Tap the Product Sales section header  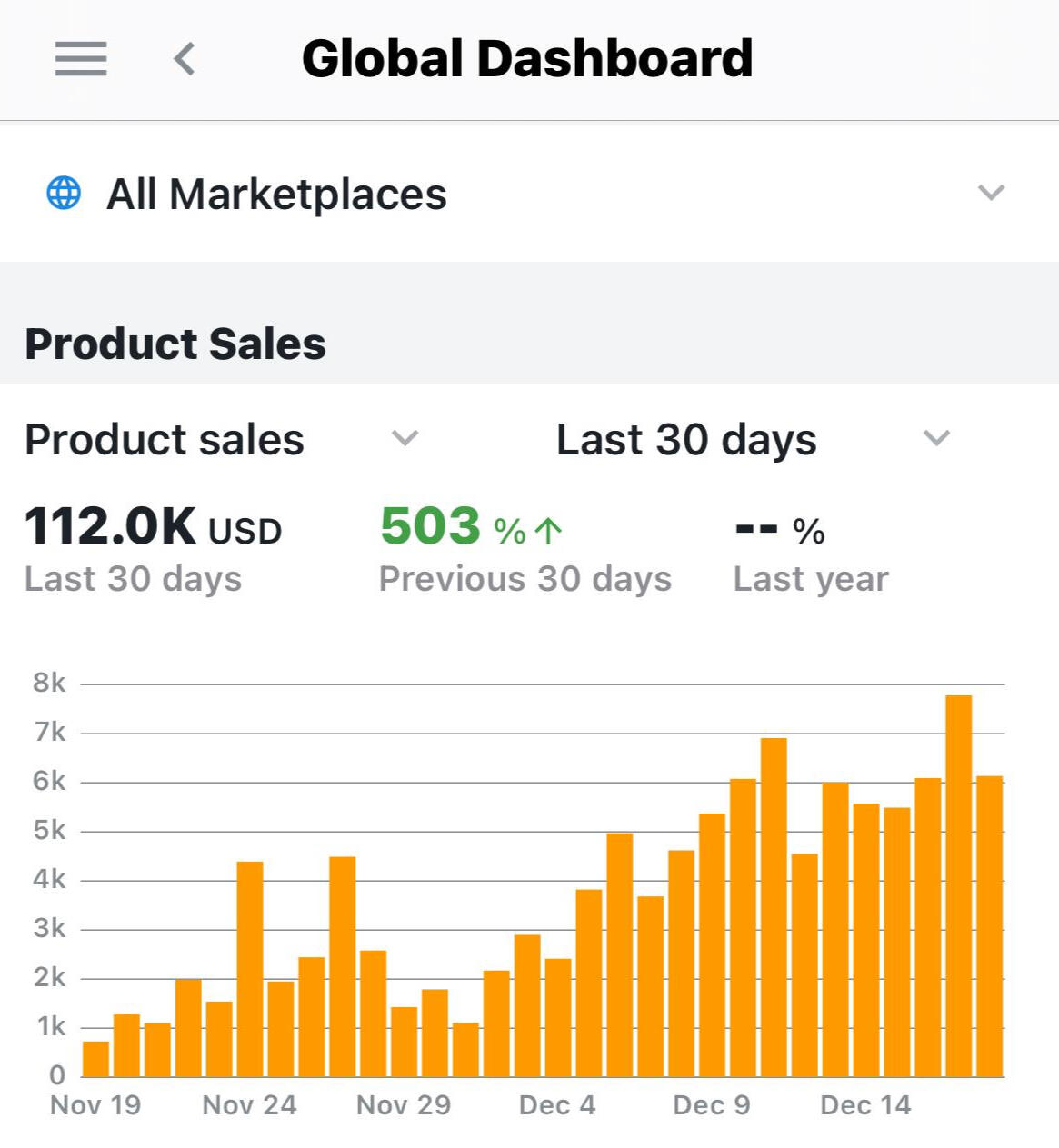click(175, 344)
